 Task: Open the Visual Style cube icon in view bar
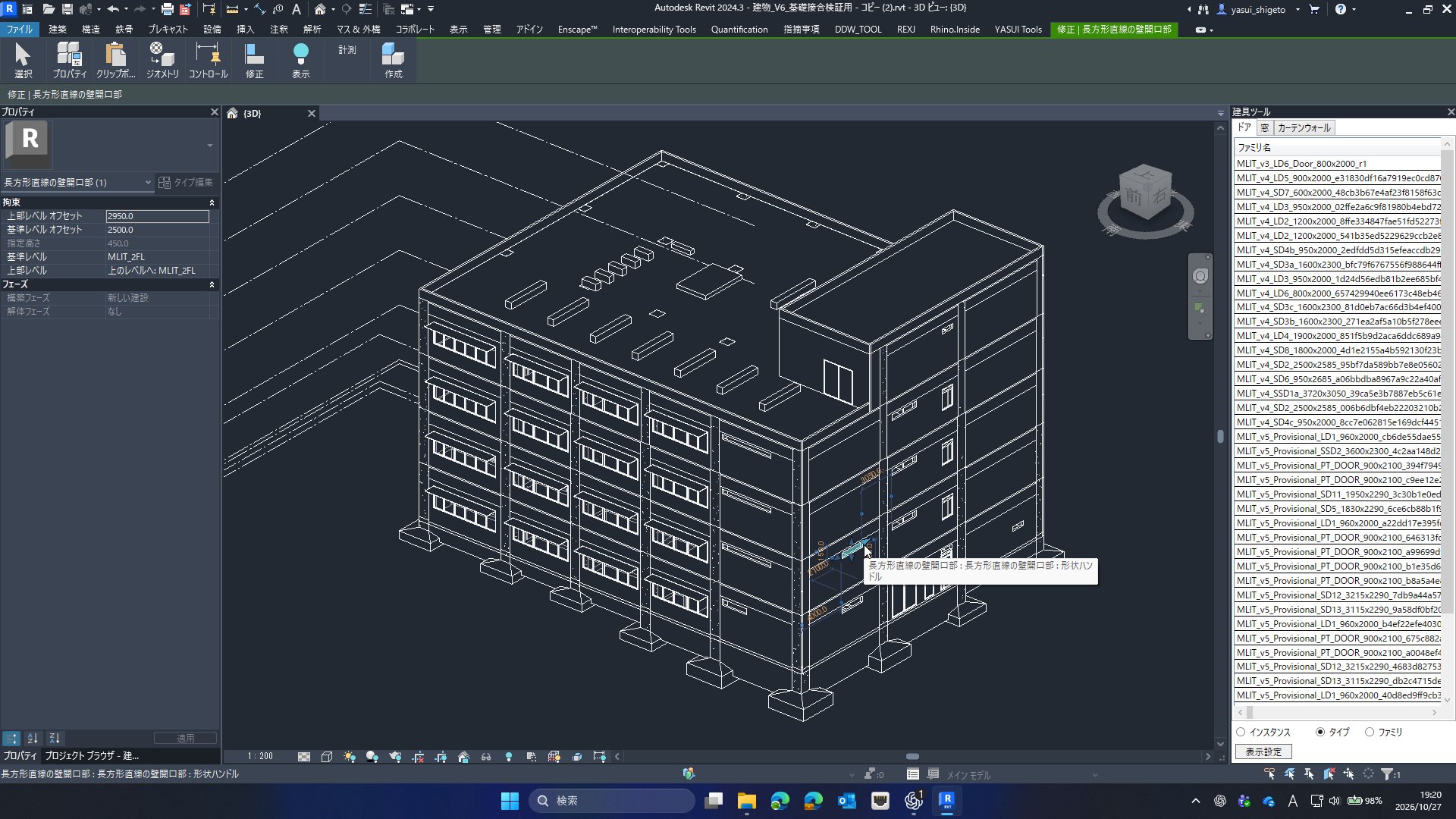(327, 757)
